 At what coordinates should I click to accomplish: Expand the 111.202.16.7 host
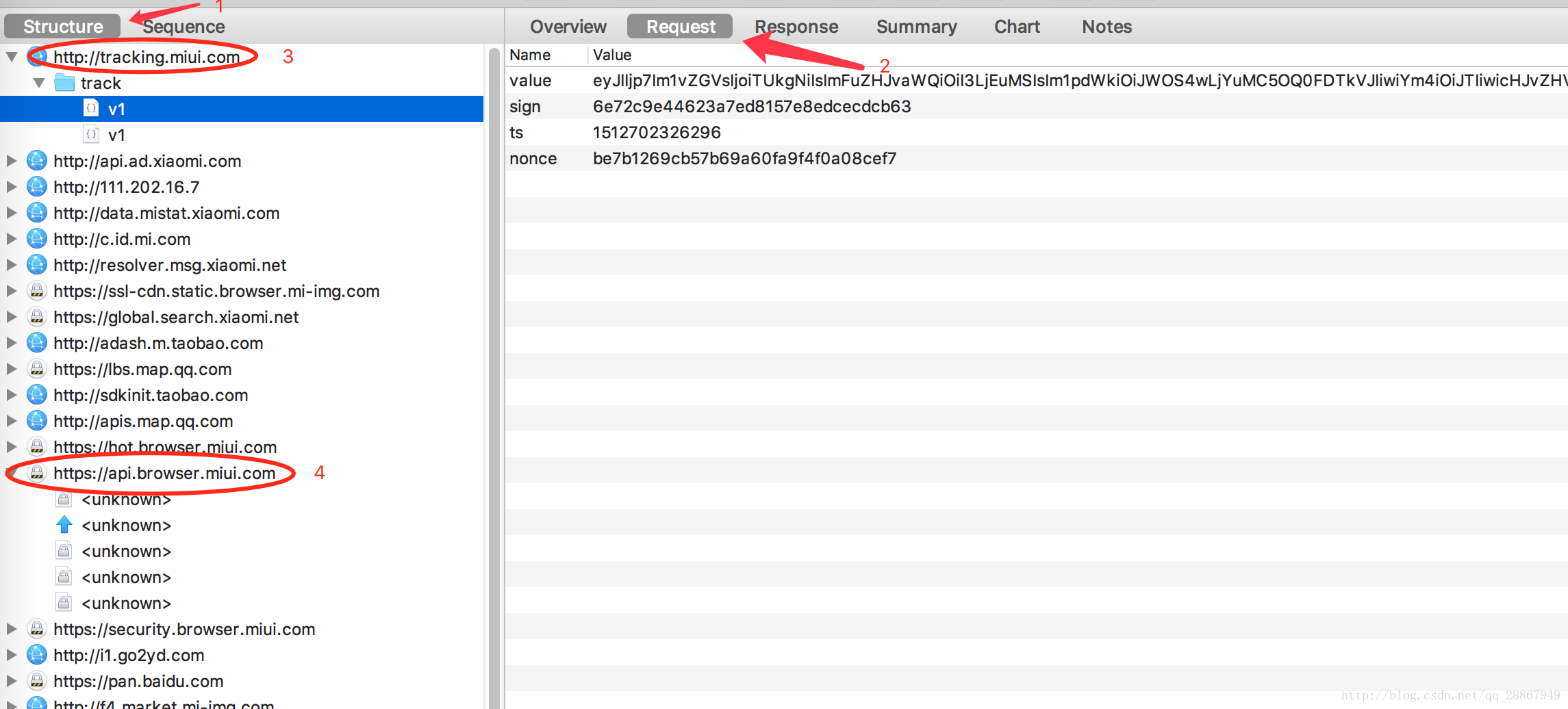pos(12,187)
